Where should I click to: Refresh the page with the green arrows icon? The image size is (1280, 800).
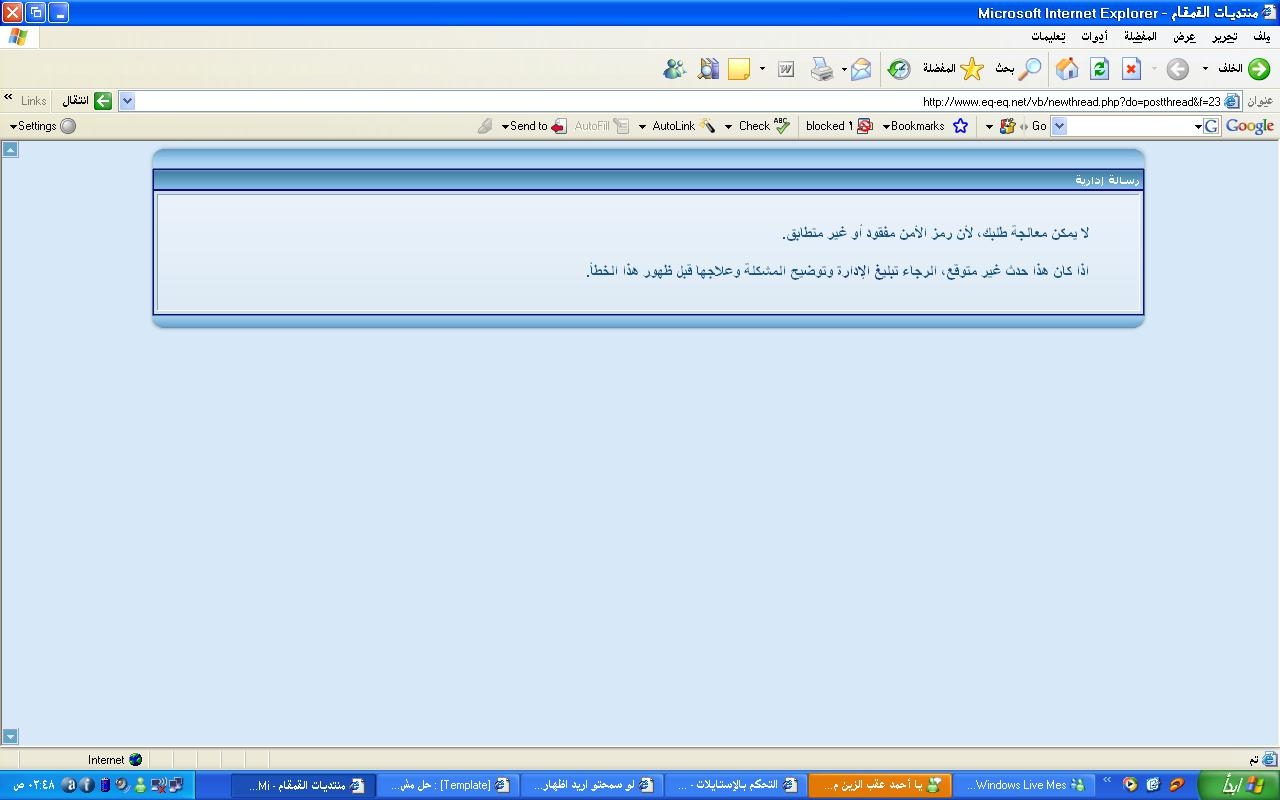(1099, 69)
